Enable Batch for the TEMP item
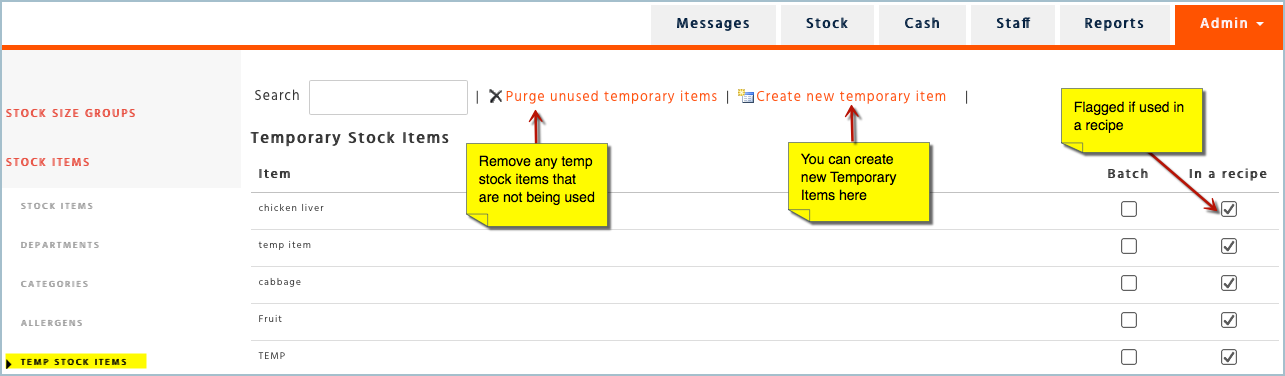The image size is (1285, 376). coord(1129,357)
